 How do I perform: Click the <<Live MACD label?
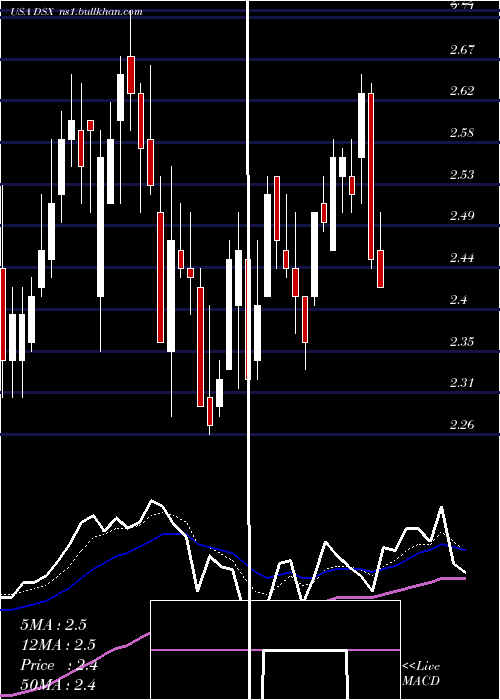(421, 673)
